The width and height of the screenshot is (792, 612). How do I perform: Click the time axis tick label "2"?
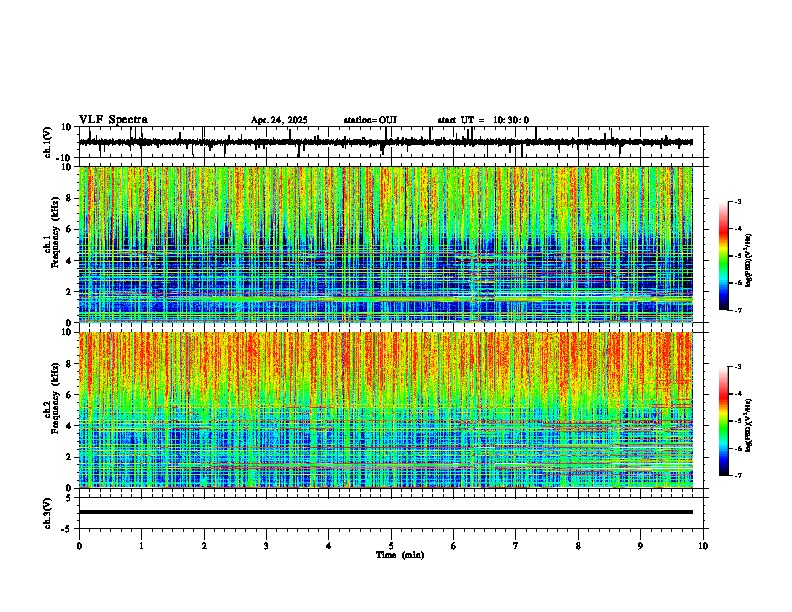[x=204, y=546]
